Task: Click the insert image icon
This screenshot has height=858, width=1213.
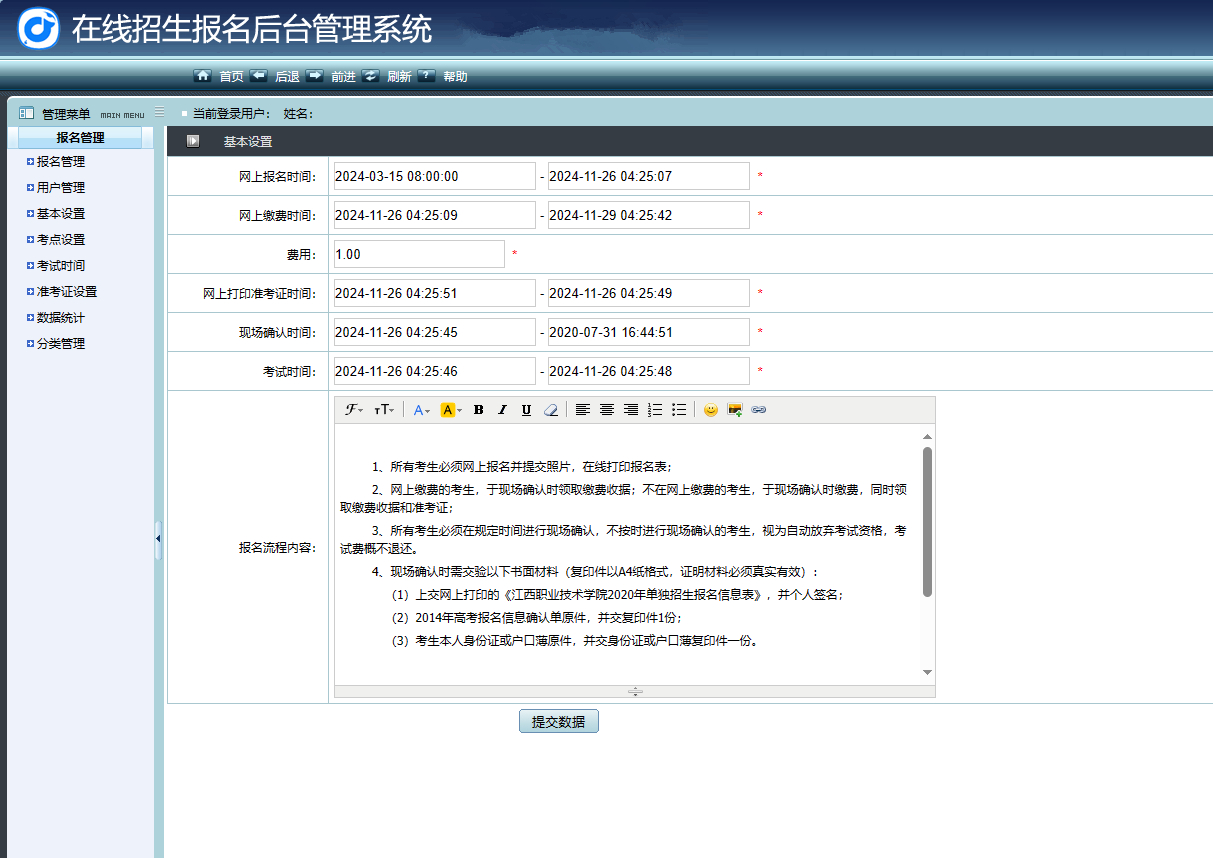Action: [735, 410]
